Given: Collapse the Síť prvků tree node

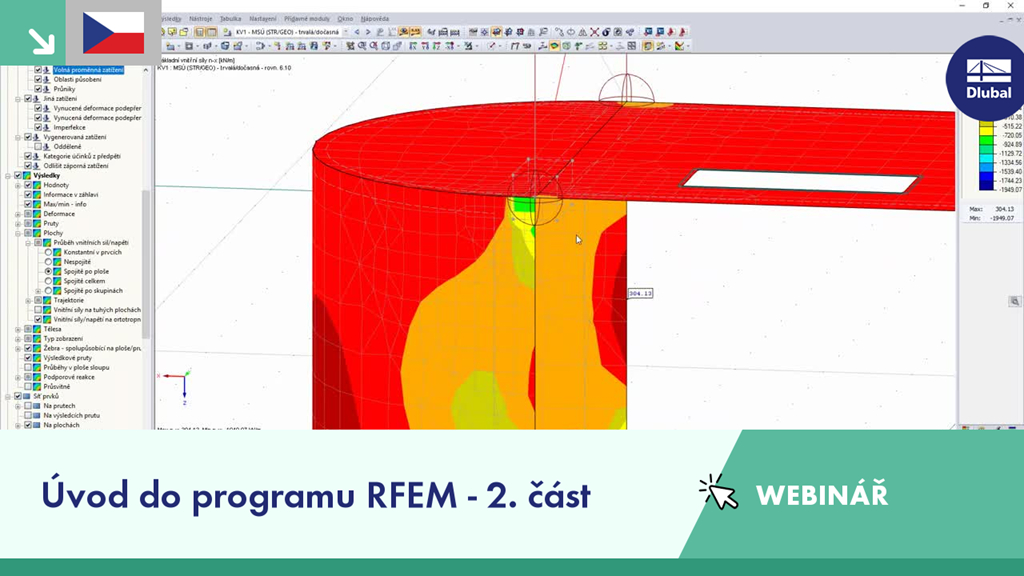Looking at the screenshot, I should (8, 396).
